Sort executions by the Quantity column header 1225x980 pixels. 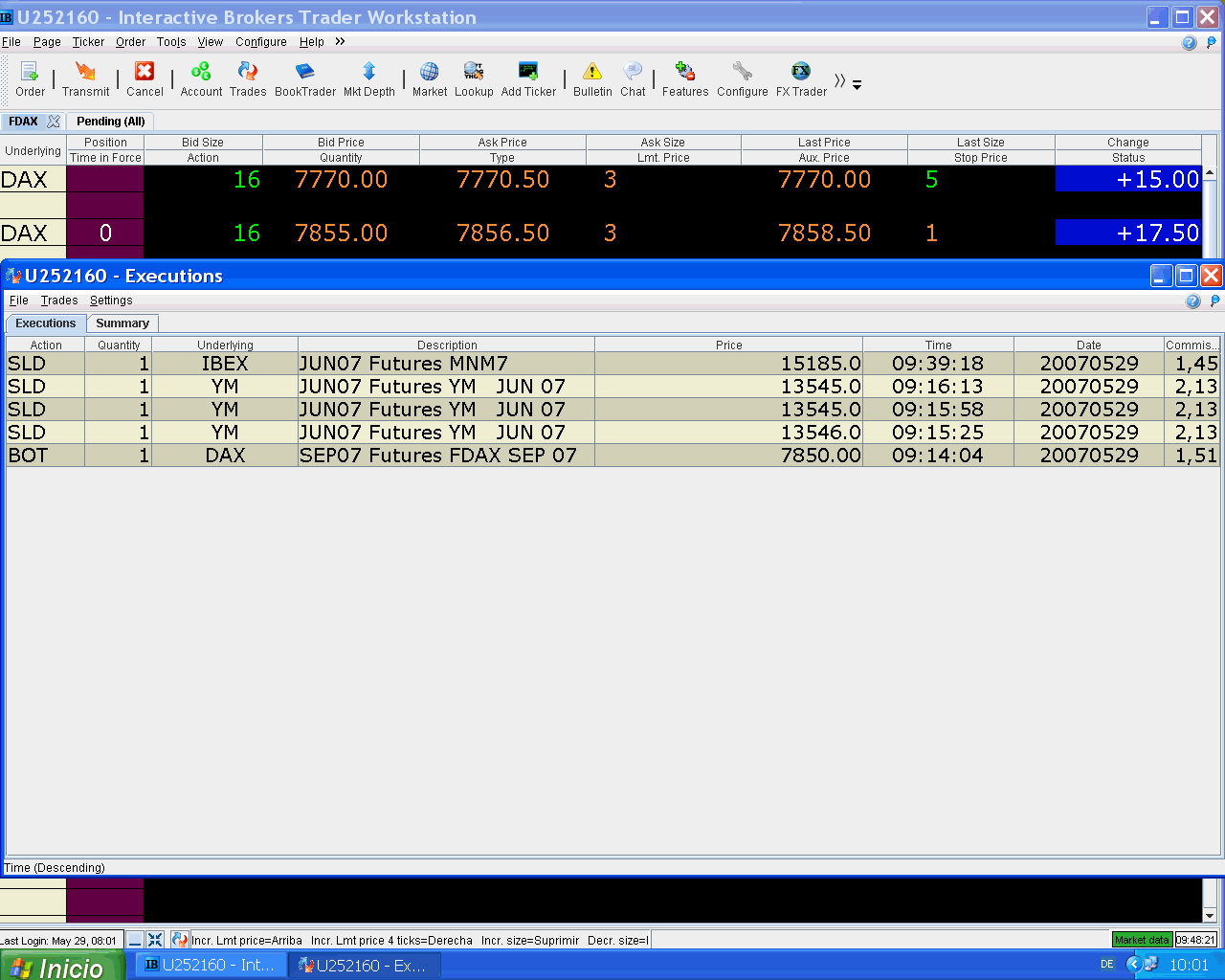[119, 345]
